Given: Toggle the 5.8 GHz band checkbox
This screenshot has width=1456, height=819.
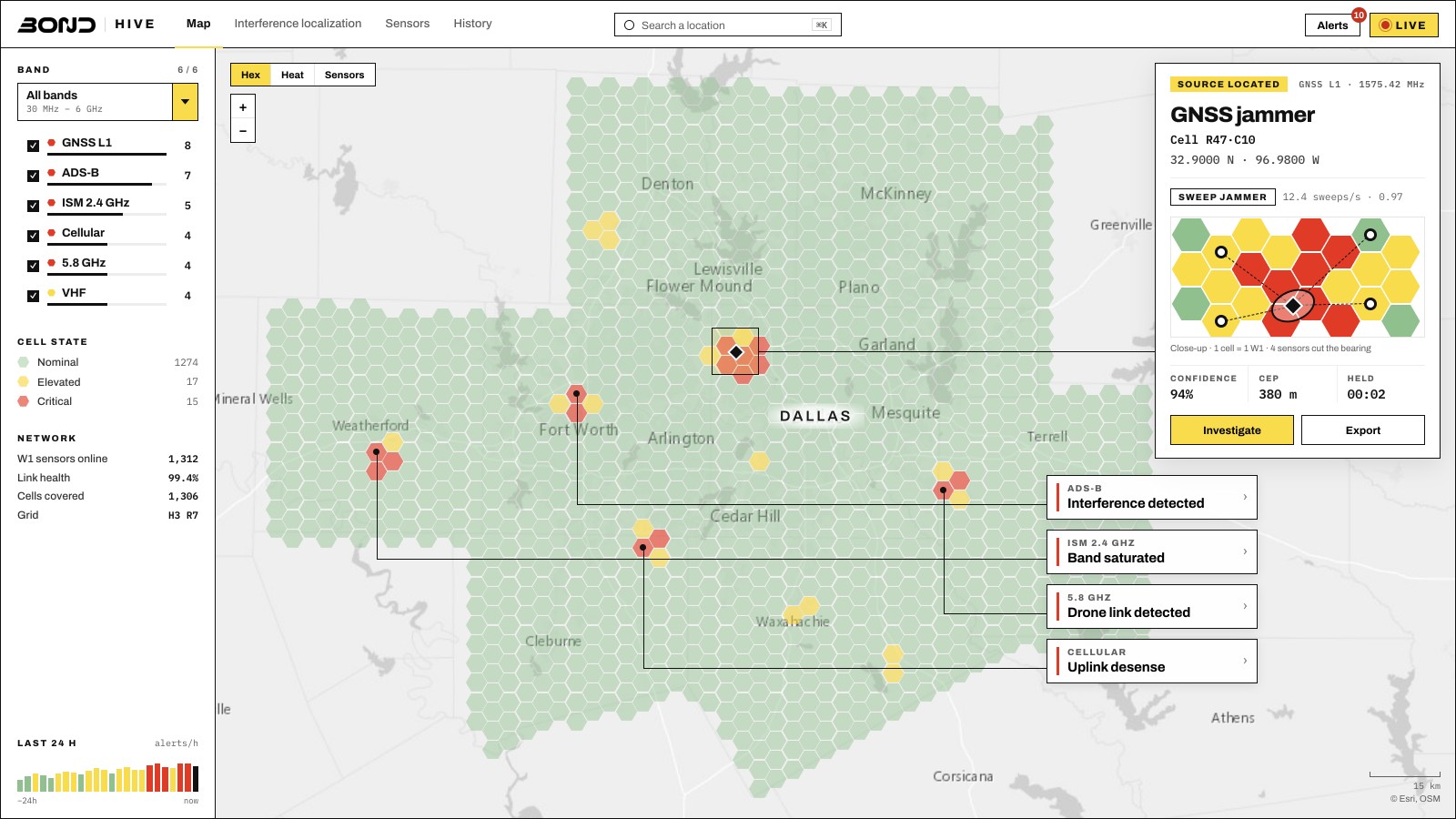Looking at the screenshot, I should [x=33, y=266].
